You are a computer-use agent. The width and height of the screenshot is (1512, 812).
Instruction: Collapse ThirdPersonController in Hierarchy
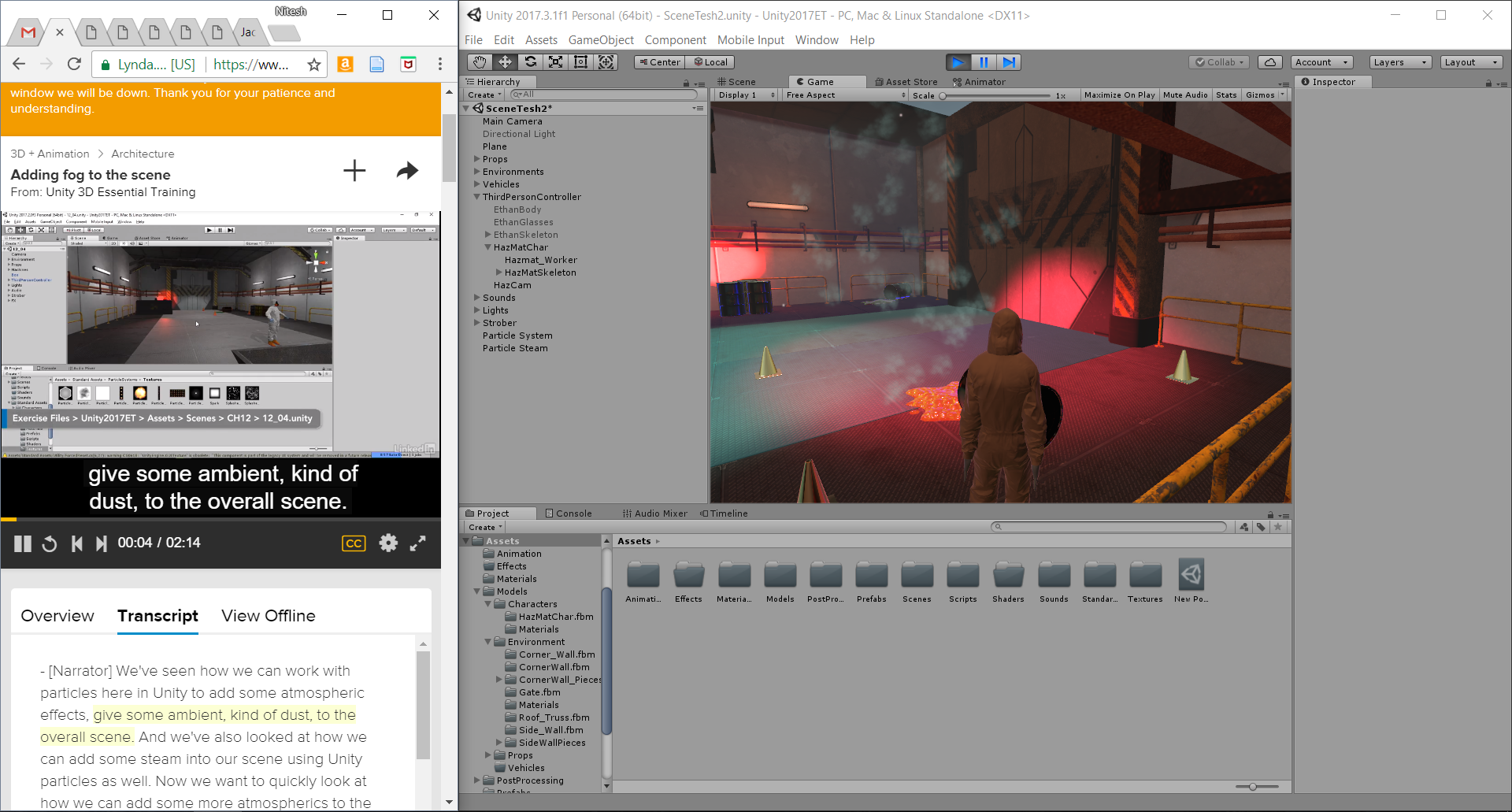point(476,197)
